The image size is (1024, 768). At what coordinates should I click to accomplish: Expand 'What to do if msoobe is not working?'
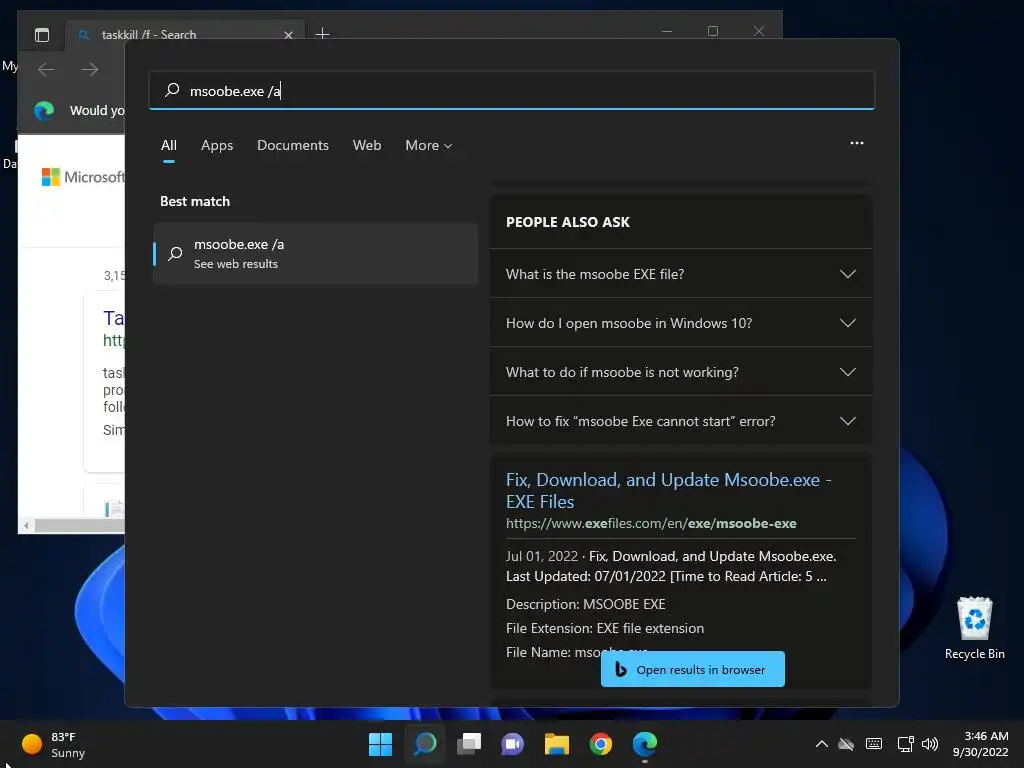[680, 372]
